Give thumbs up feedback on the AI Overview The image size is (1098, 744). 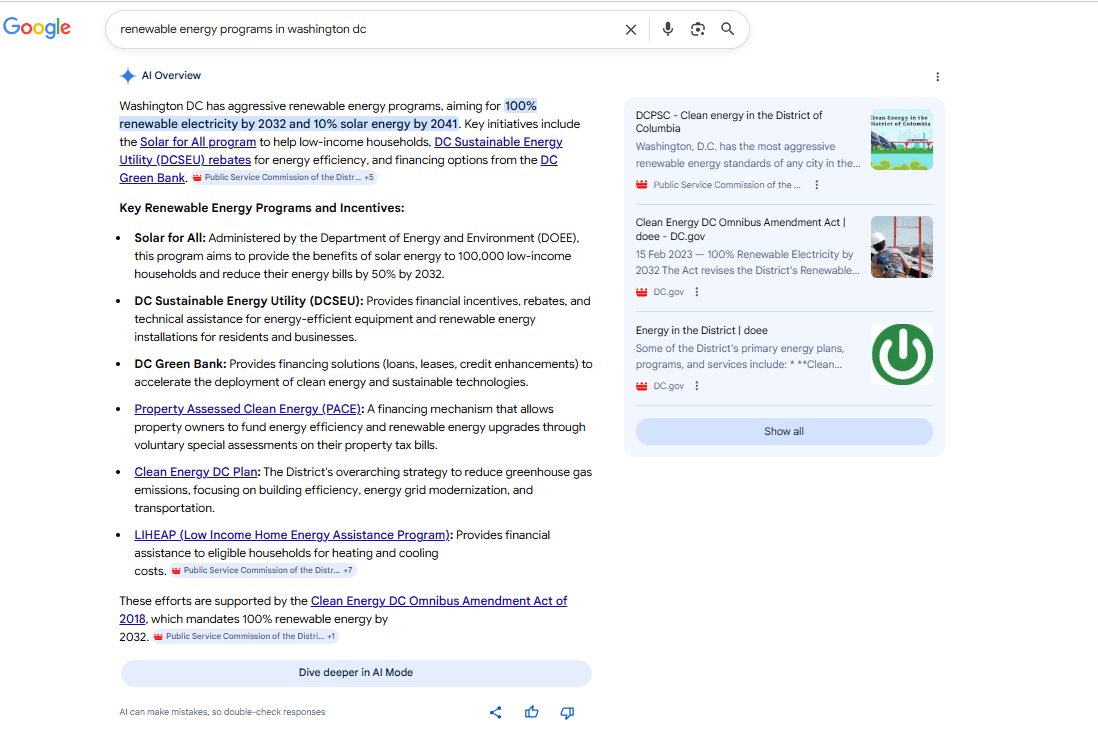(x=531, y=712)
